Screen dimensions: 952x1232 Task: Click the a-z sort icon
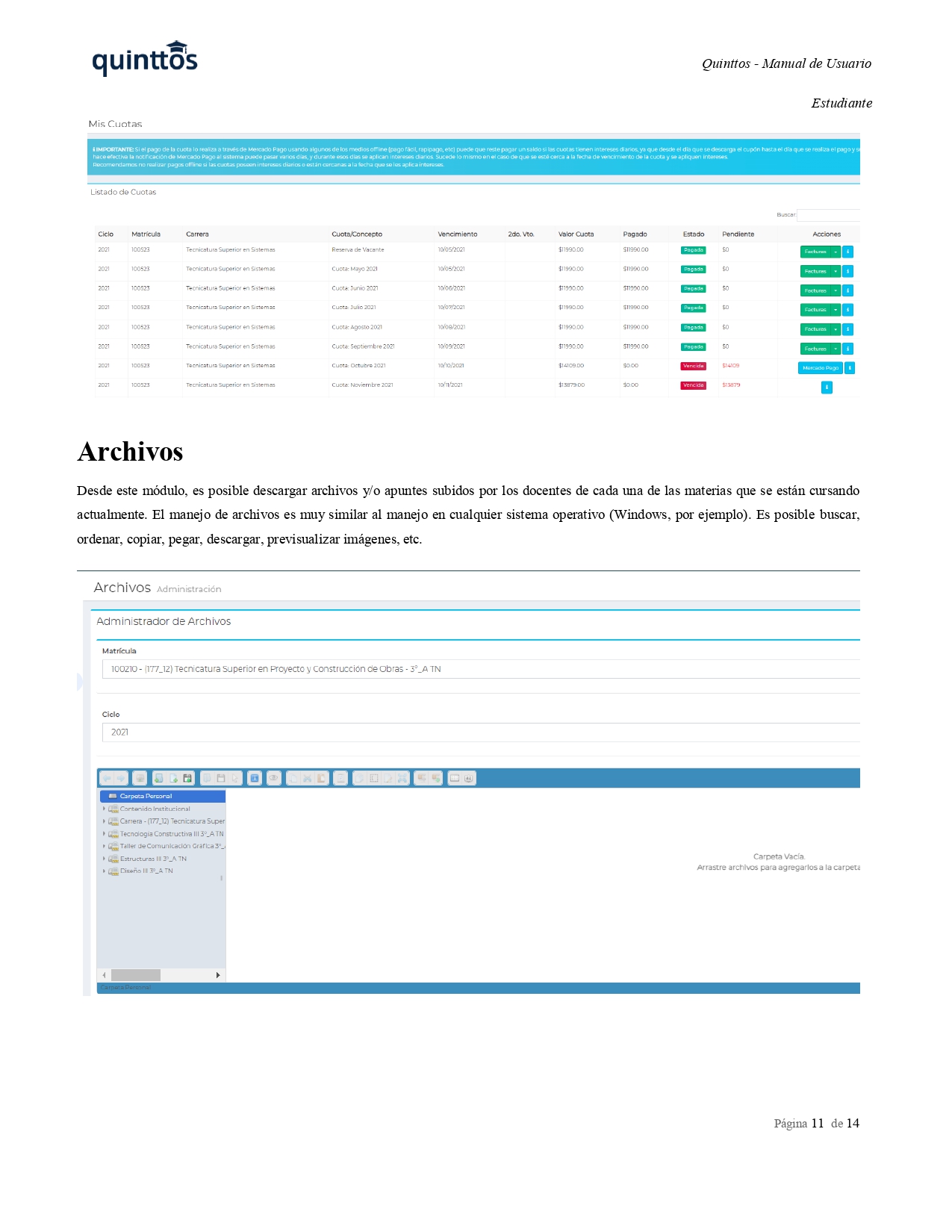[468, 778]
